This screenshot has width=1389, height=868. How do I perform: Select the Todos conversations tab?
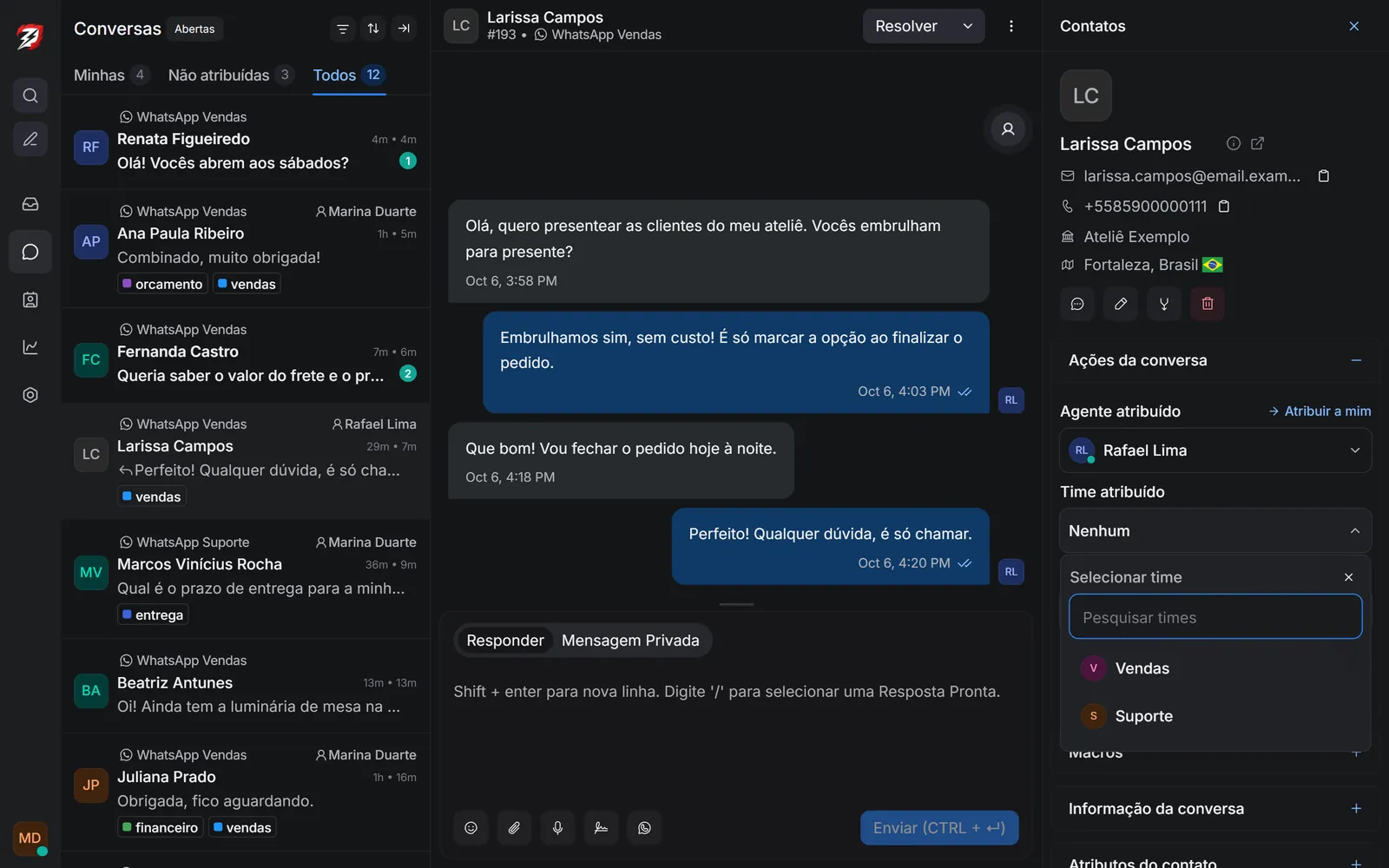click(349, 76)
